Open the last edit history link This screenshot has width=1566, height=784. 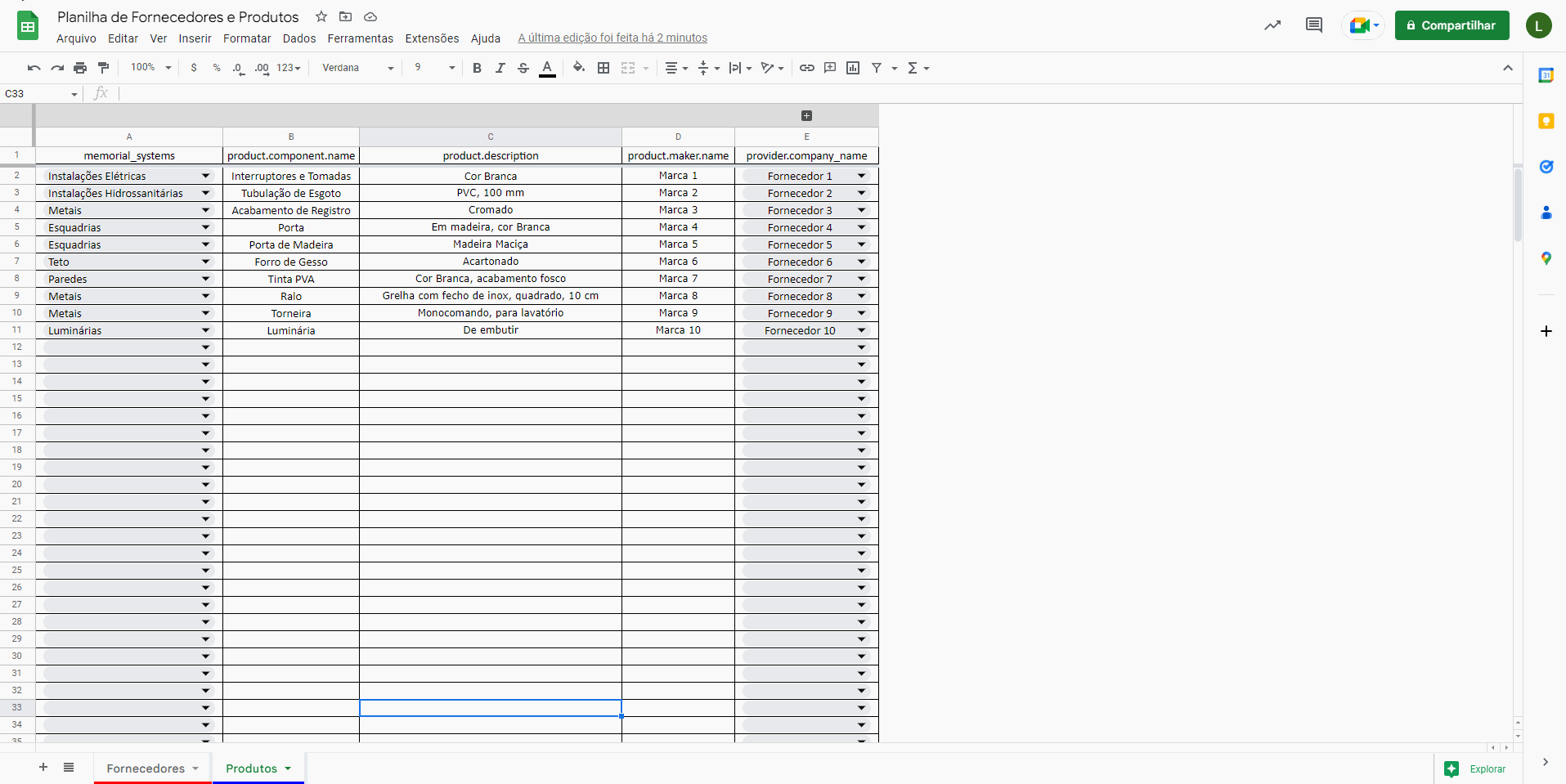[x=612, y=38]
